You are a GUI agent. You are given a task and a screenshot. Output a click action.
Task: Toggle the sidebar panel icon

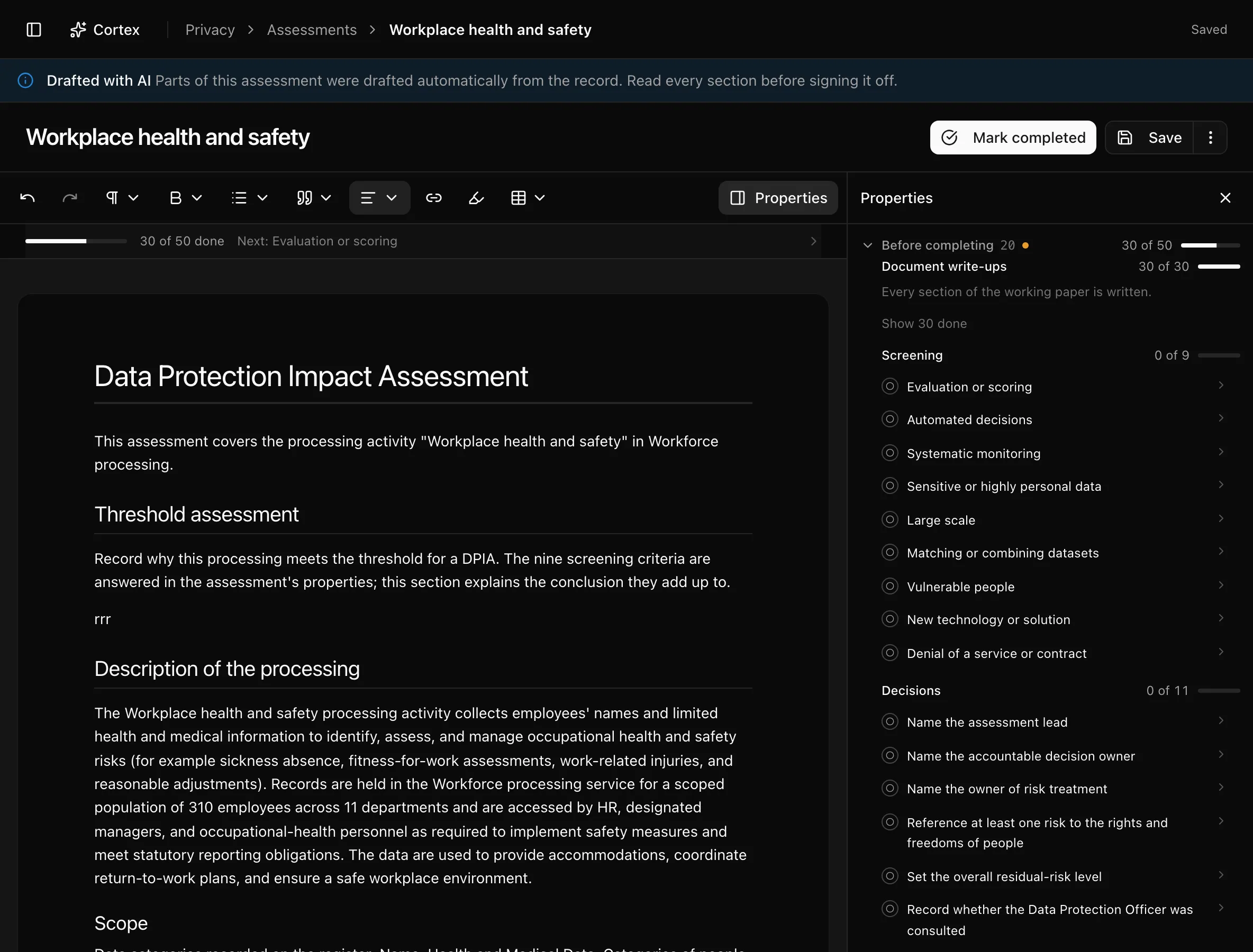[34, 30]
